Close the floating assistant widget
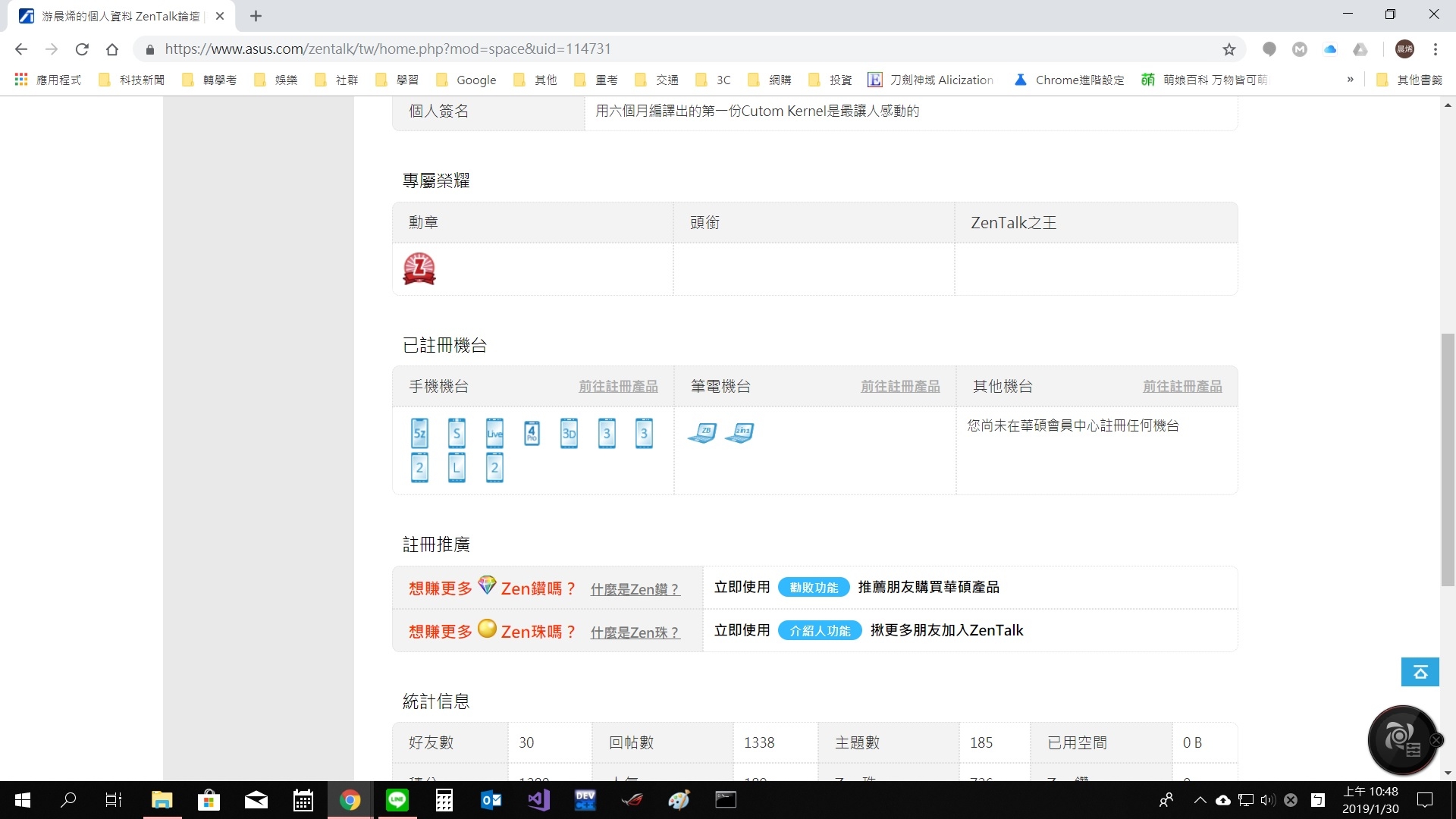The width and height of the screenshot is (1456, 819). pos(1436,740)
